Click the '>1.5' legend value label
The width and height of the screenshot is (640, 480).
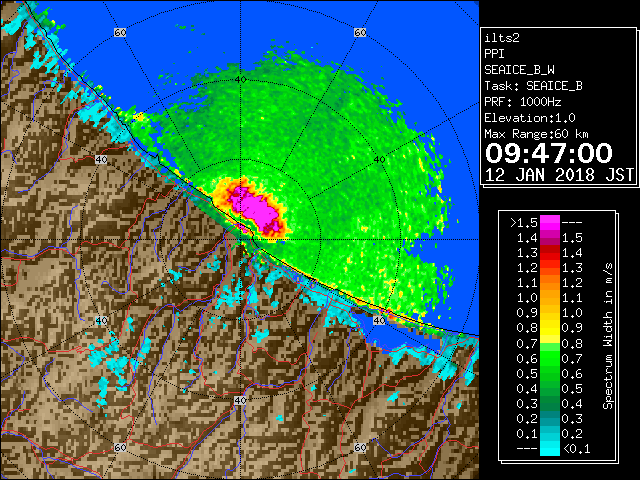coord(524,223)
